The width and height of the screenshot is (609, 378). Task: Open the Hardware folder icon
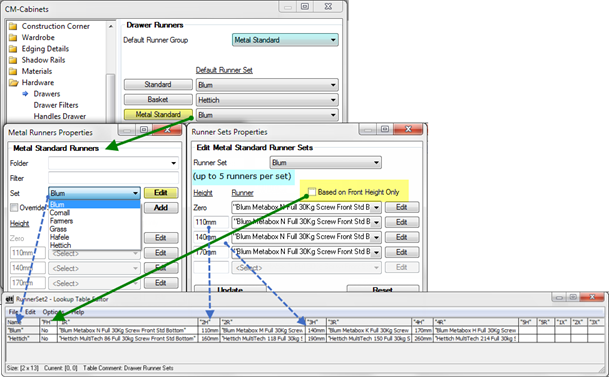(x=14, y=82)
